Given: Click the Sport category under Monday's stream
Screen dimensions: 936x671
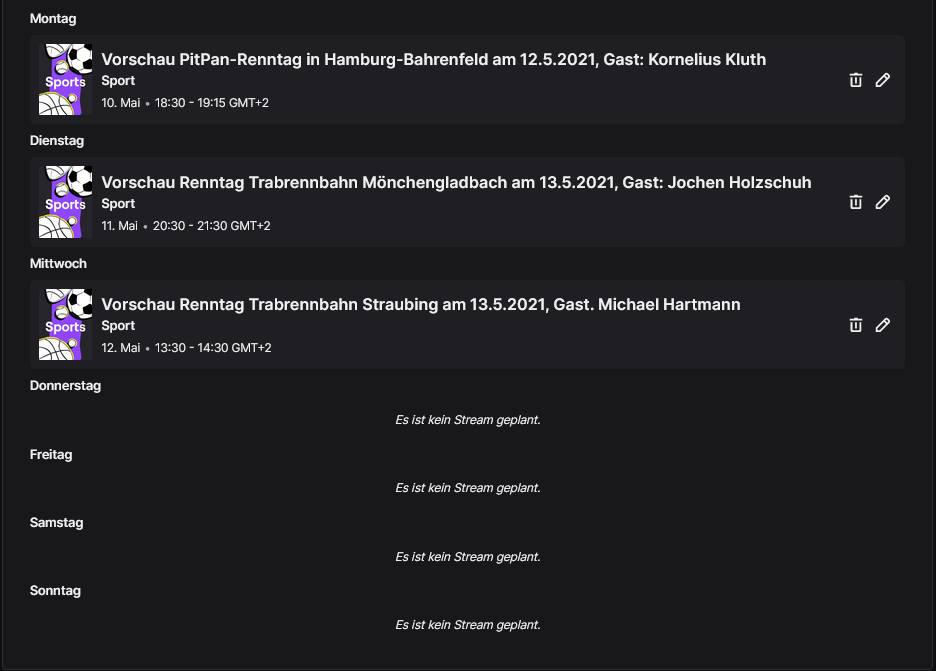Looking at the screenshot, I should pyautogui.click(x=118, y=81).
